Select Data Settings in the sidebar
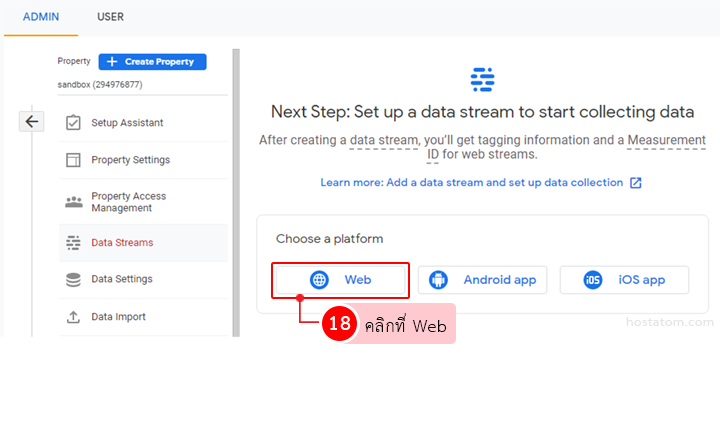This screenshot has height=428, width=720. [122, 279]
